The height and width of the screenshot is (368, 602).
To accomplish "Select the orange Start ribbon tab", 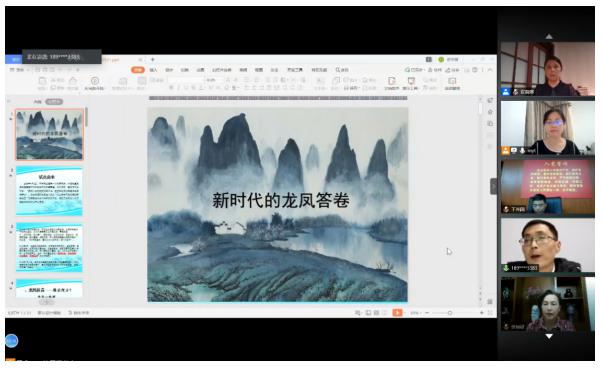I will [137, 70].
